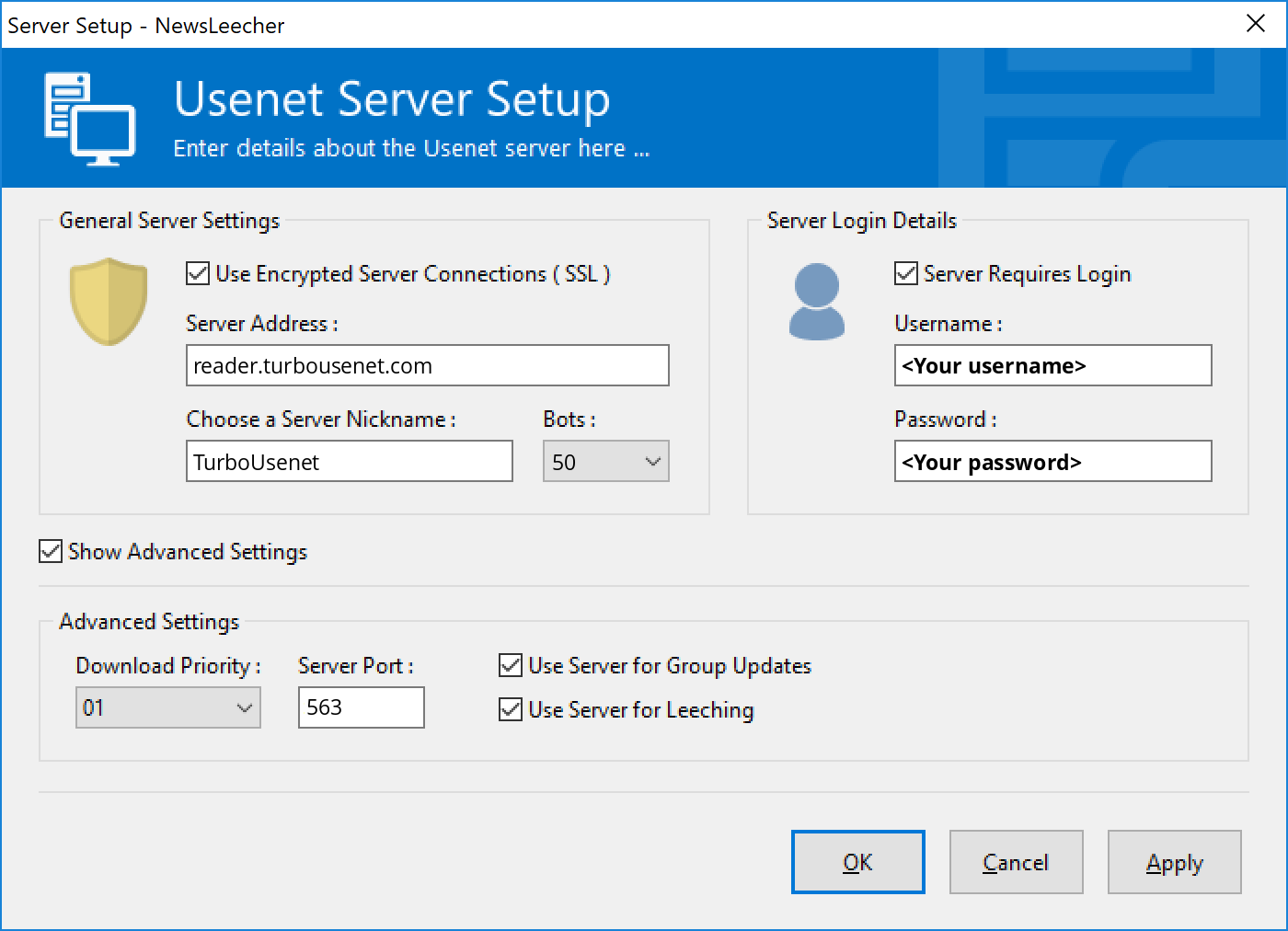Disable Use Server for Leeching
The image size is (1288, 931).
pyautogui.click(x=510, y=709)
